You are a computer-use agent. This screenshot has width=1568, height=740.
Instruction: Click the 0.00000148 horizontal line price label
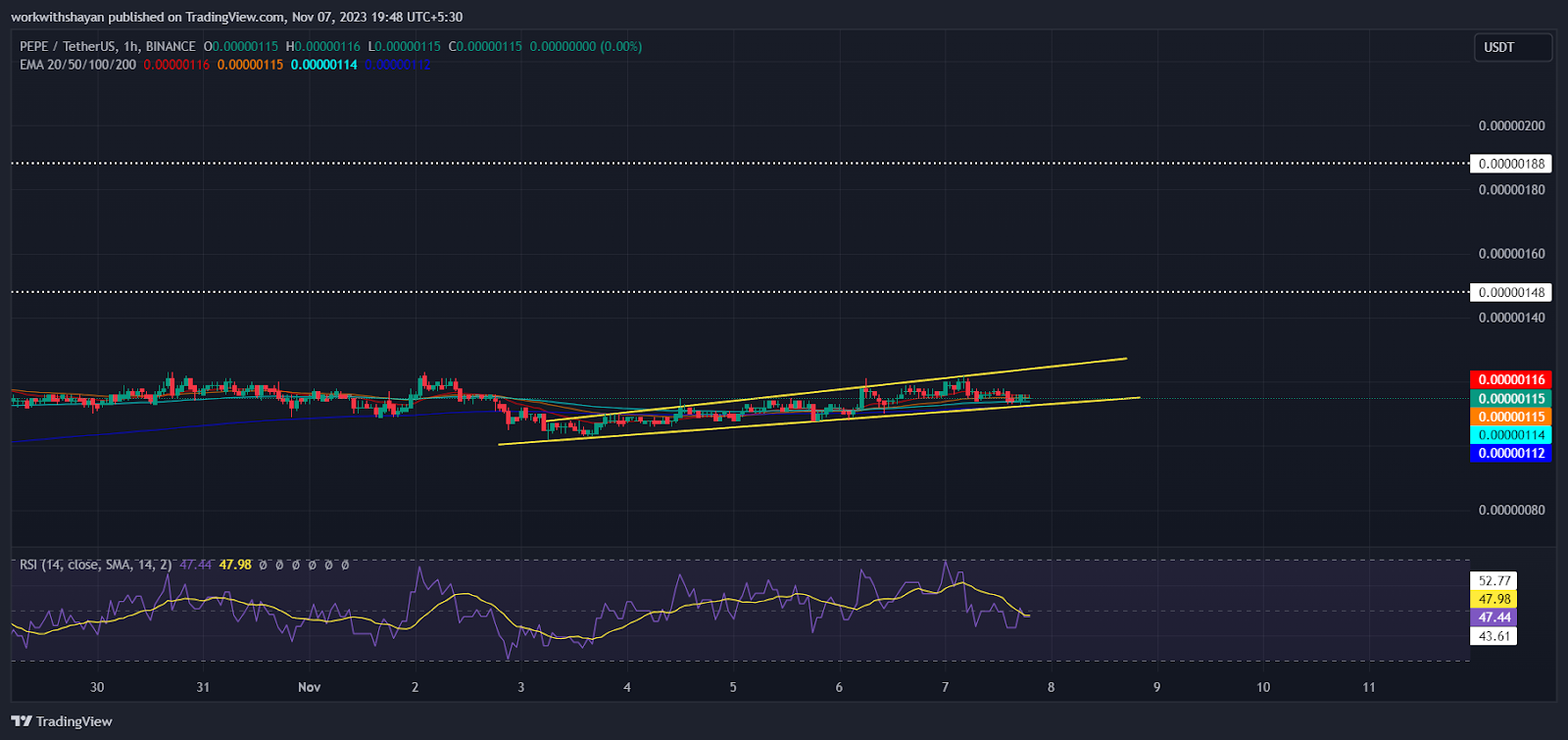coord(1510,292)
